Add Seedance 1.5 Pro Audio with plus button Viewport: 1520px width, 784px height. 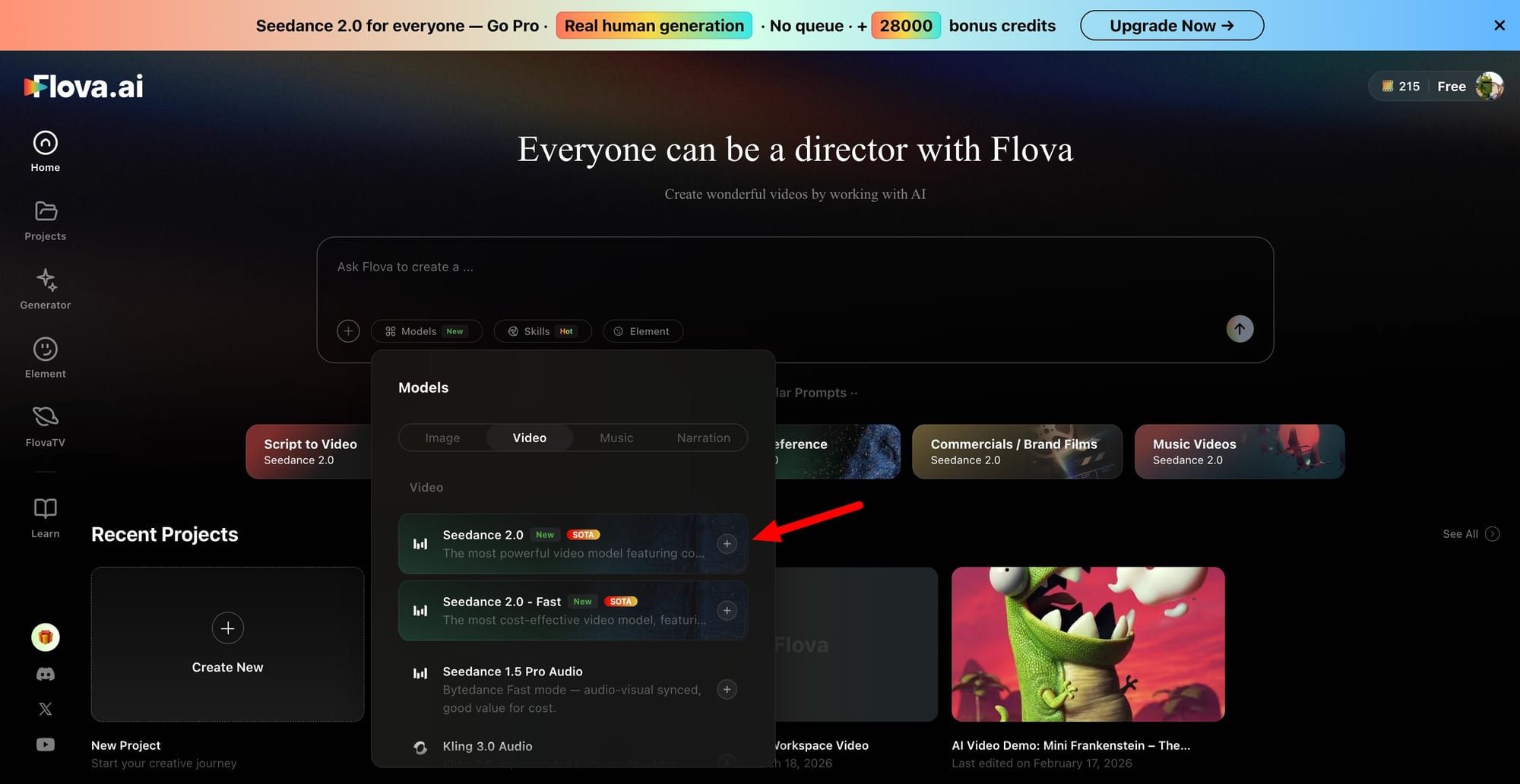(727, 689)
